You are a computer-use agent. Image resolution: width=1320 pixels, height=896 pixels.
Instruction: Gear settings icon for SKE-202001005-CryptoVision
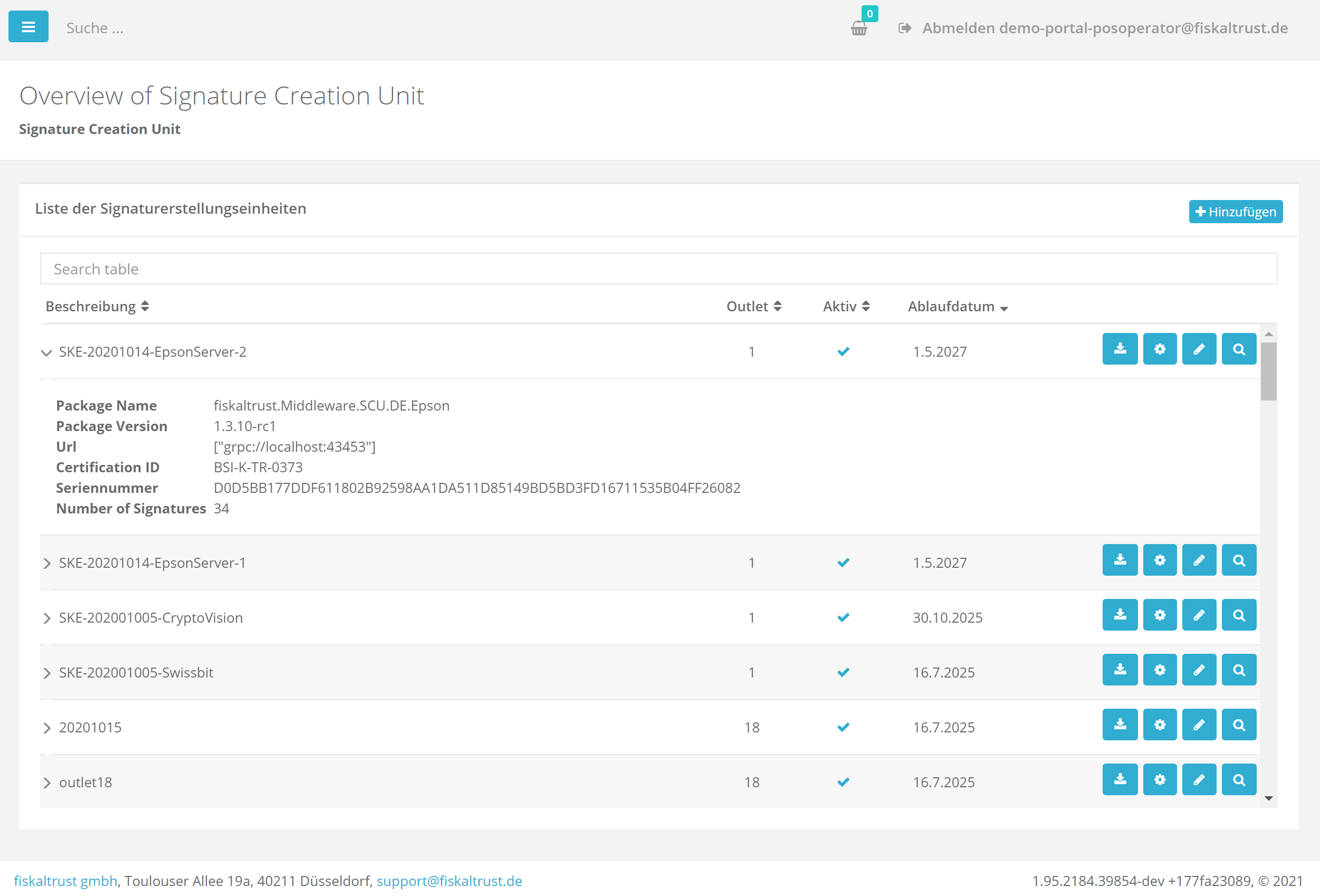(x=1159, y=615)
